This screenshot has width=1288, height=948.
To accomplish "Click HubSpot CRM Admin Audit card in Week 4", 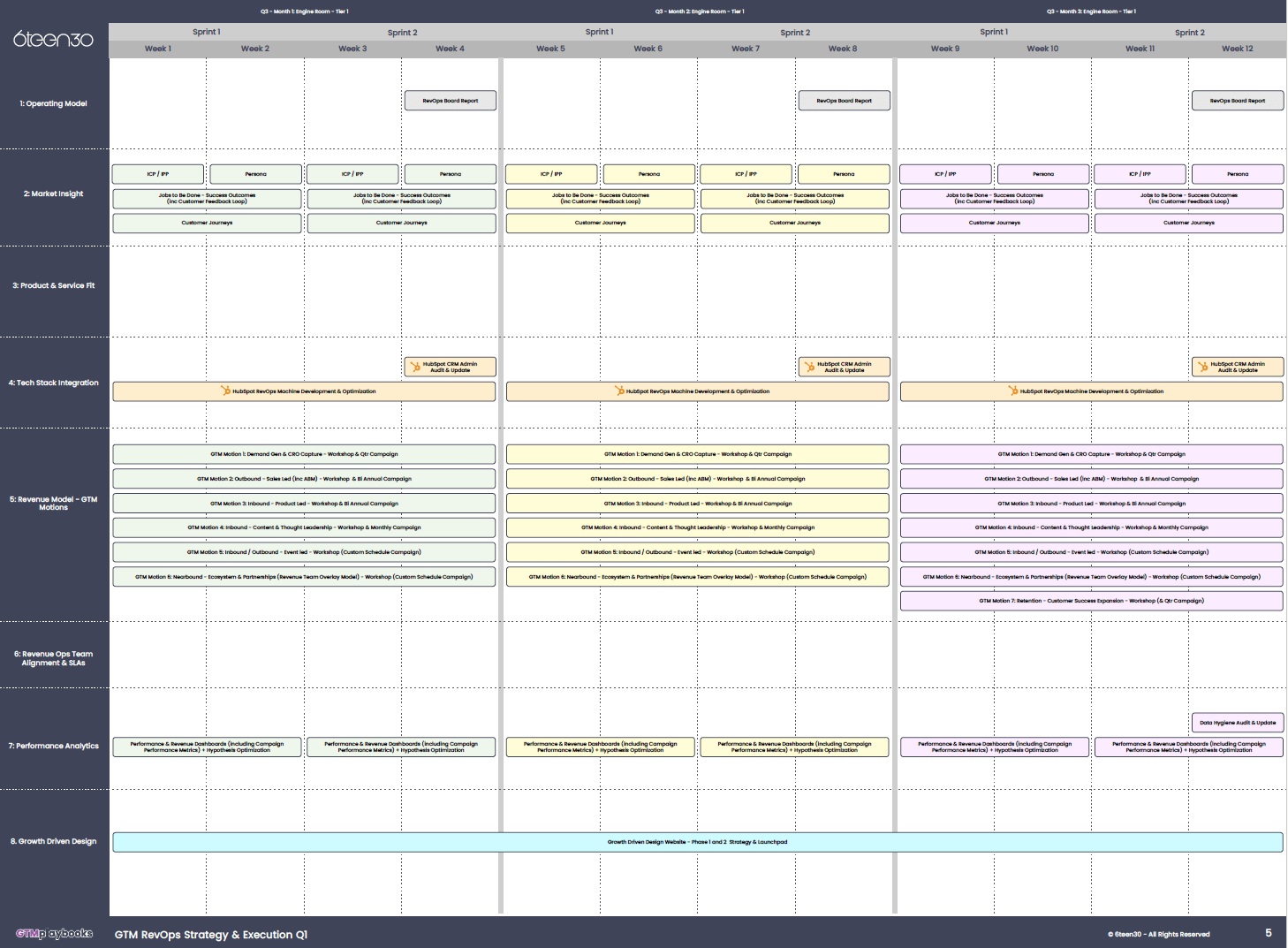I will (x=451, y=367).
